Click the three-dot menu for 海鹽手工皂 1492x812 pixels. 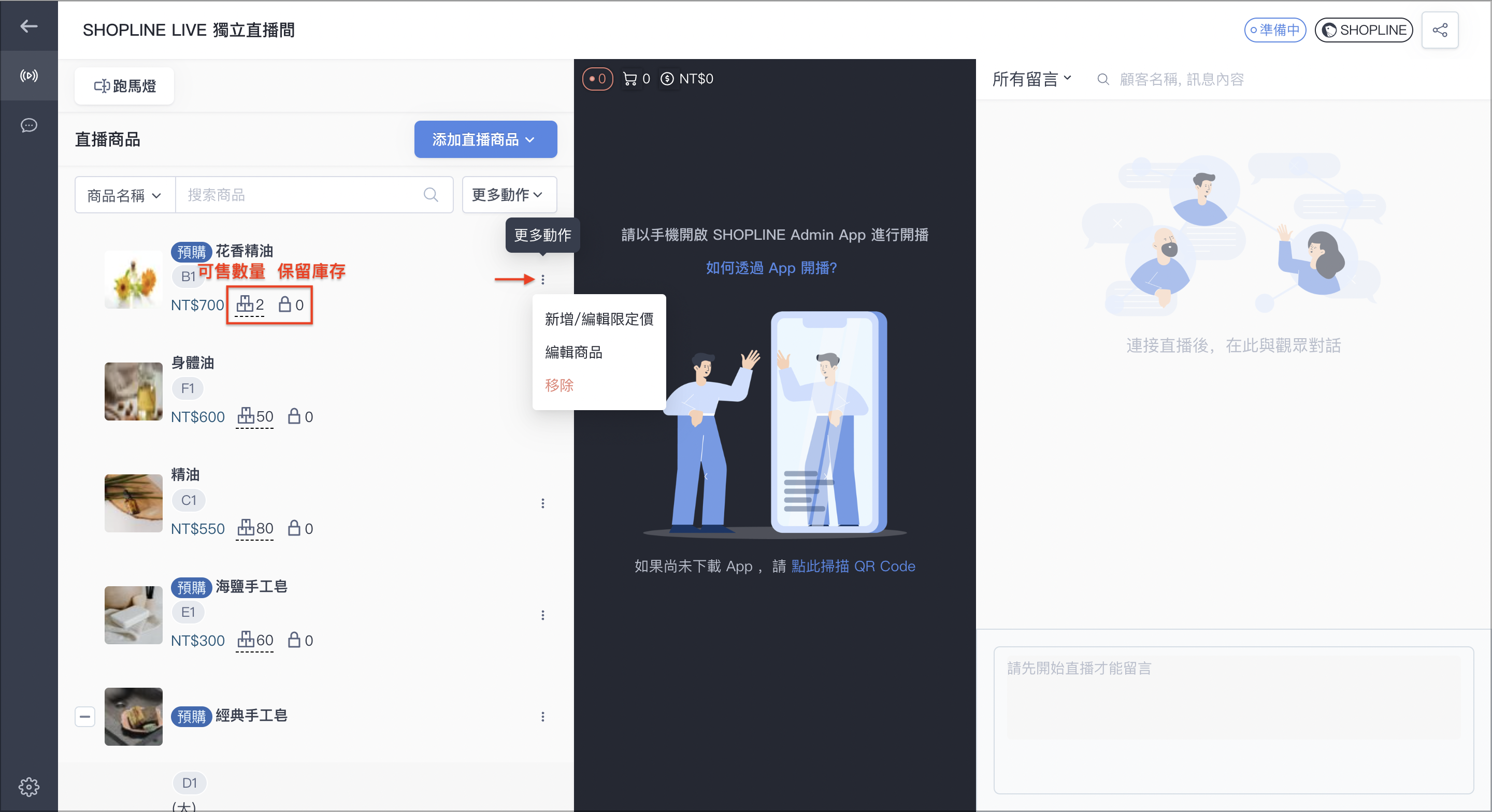(x=543, y=615)
